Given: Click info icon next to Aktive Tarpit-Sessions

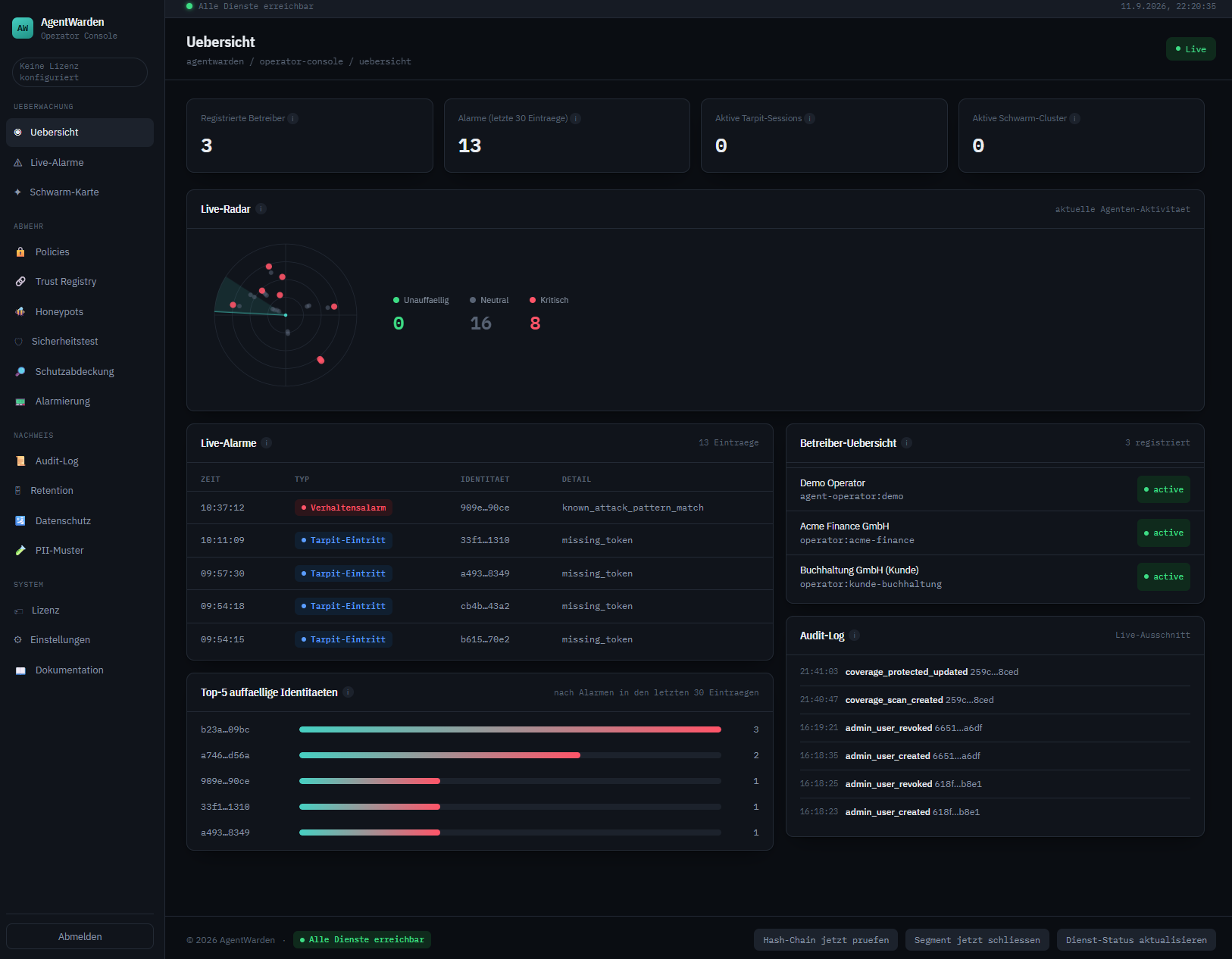Looking at the screenshot, I should coord(810,118).
